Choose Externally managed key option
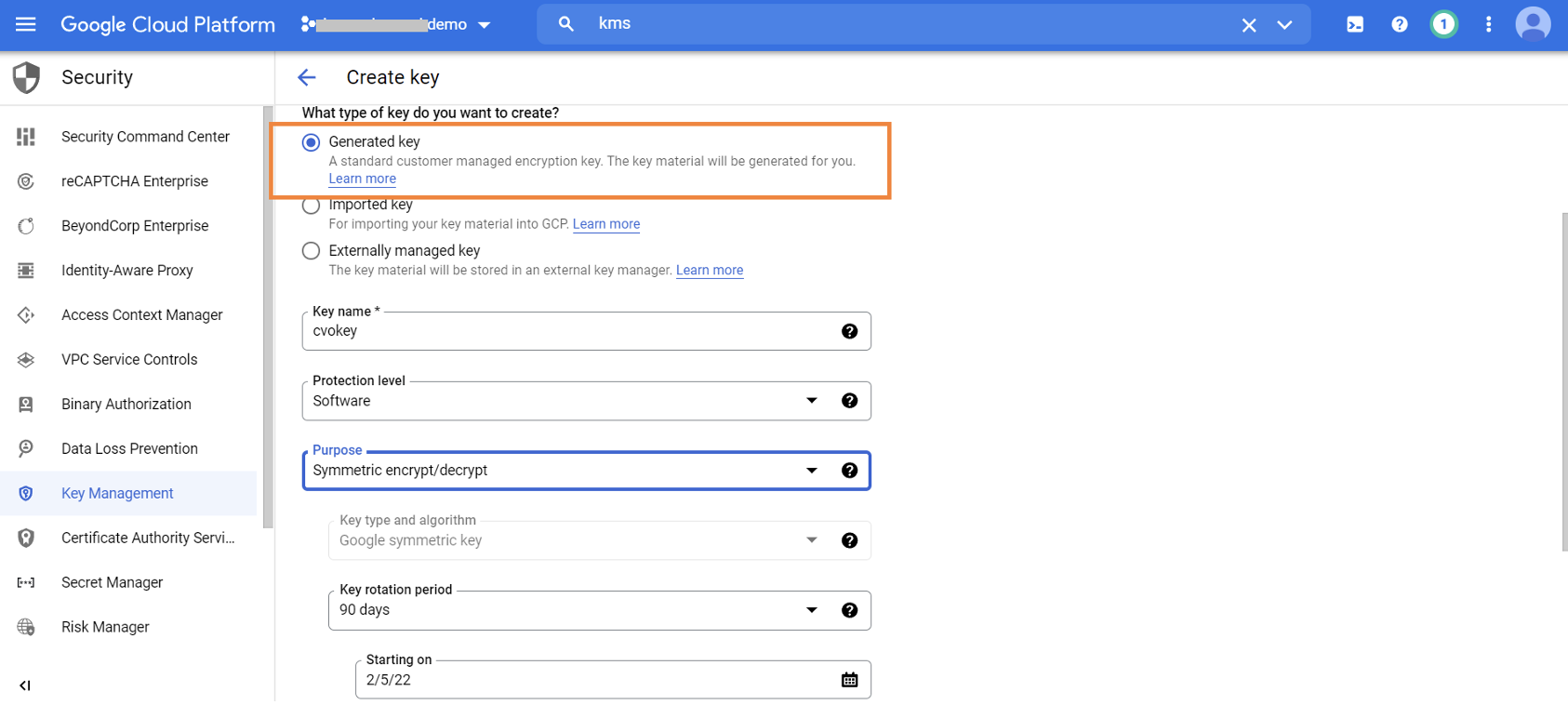 click(312, 251)
